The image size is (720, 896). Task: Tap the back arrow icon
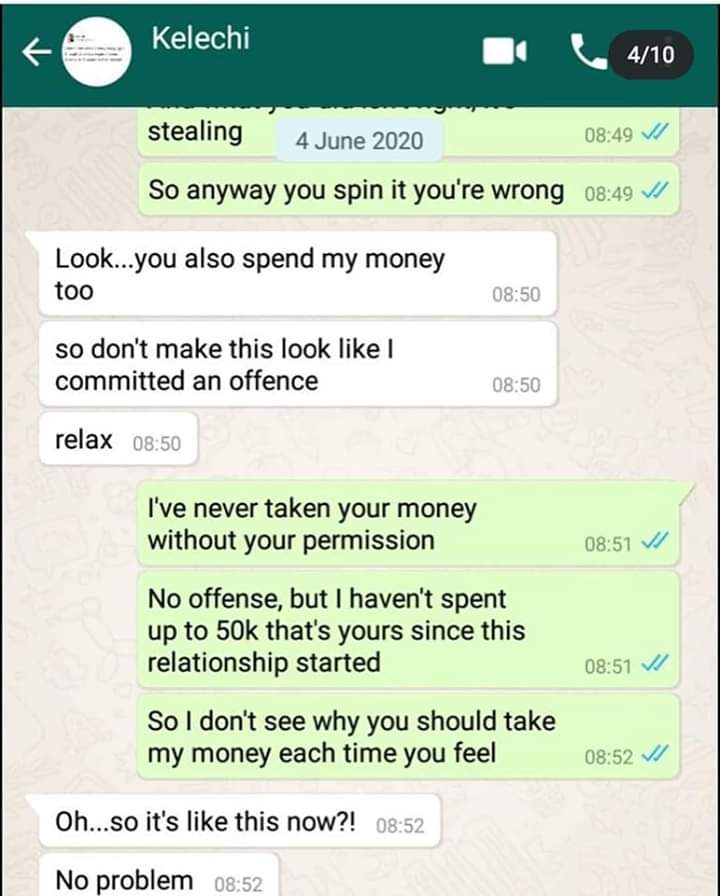pyautogui.click(x=37, y=53)
